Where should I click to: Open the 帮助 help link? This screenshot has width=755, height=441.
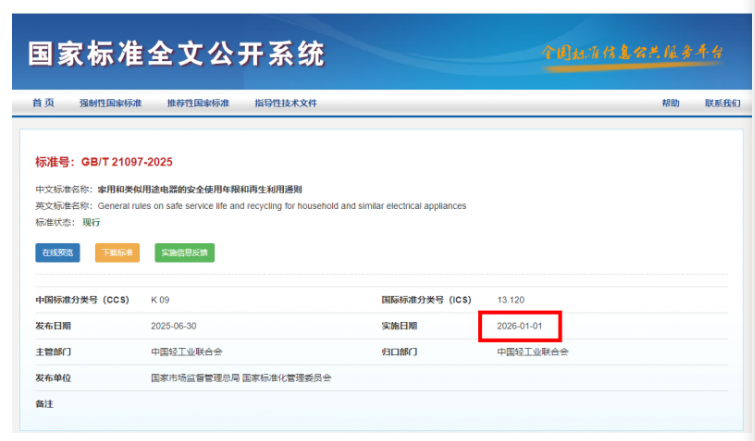[x=670, y=103]
